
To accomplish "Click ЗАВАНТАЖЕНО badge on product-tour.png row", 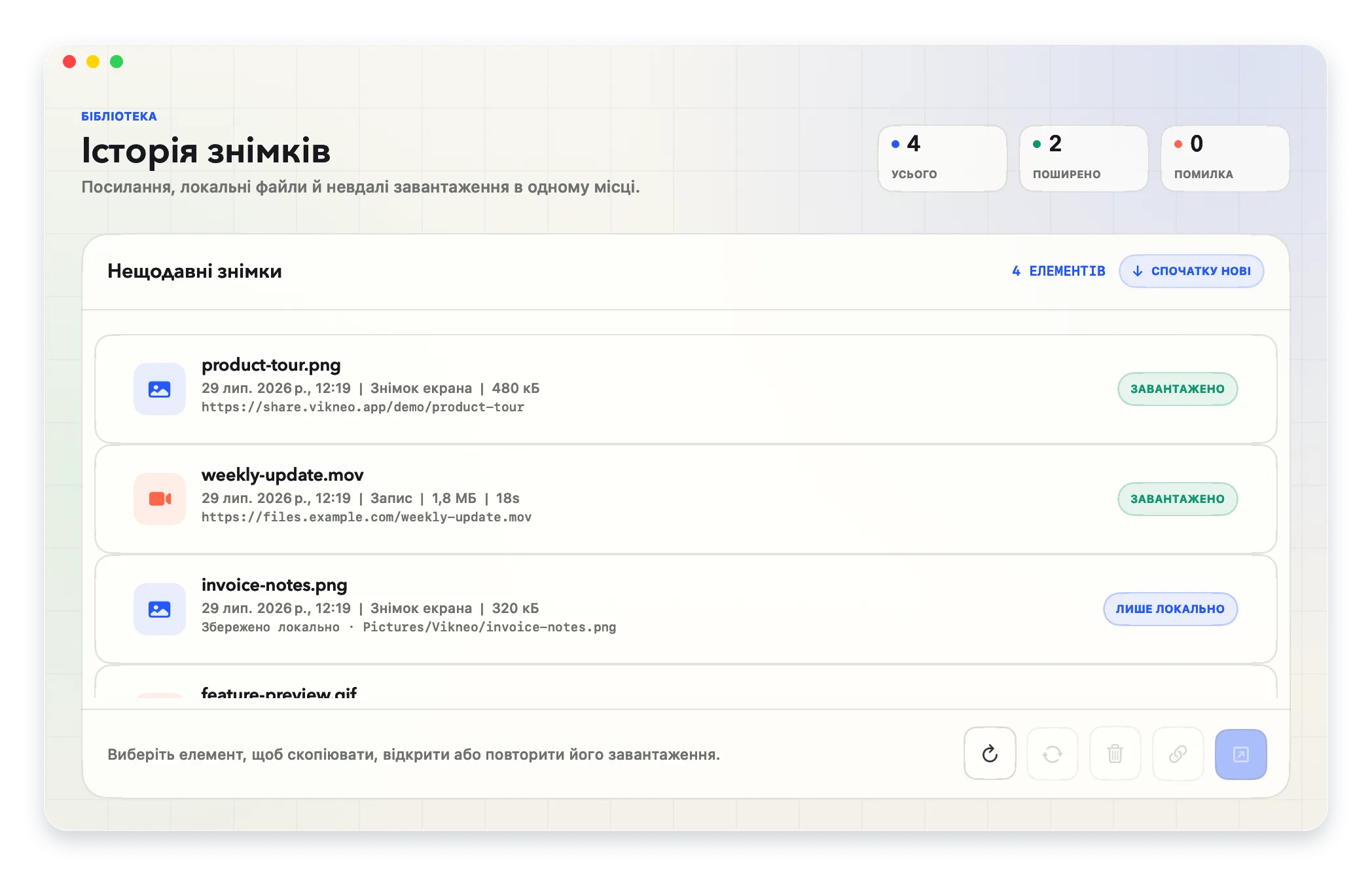I will tap(1178, 389).
